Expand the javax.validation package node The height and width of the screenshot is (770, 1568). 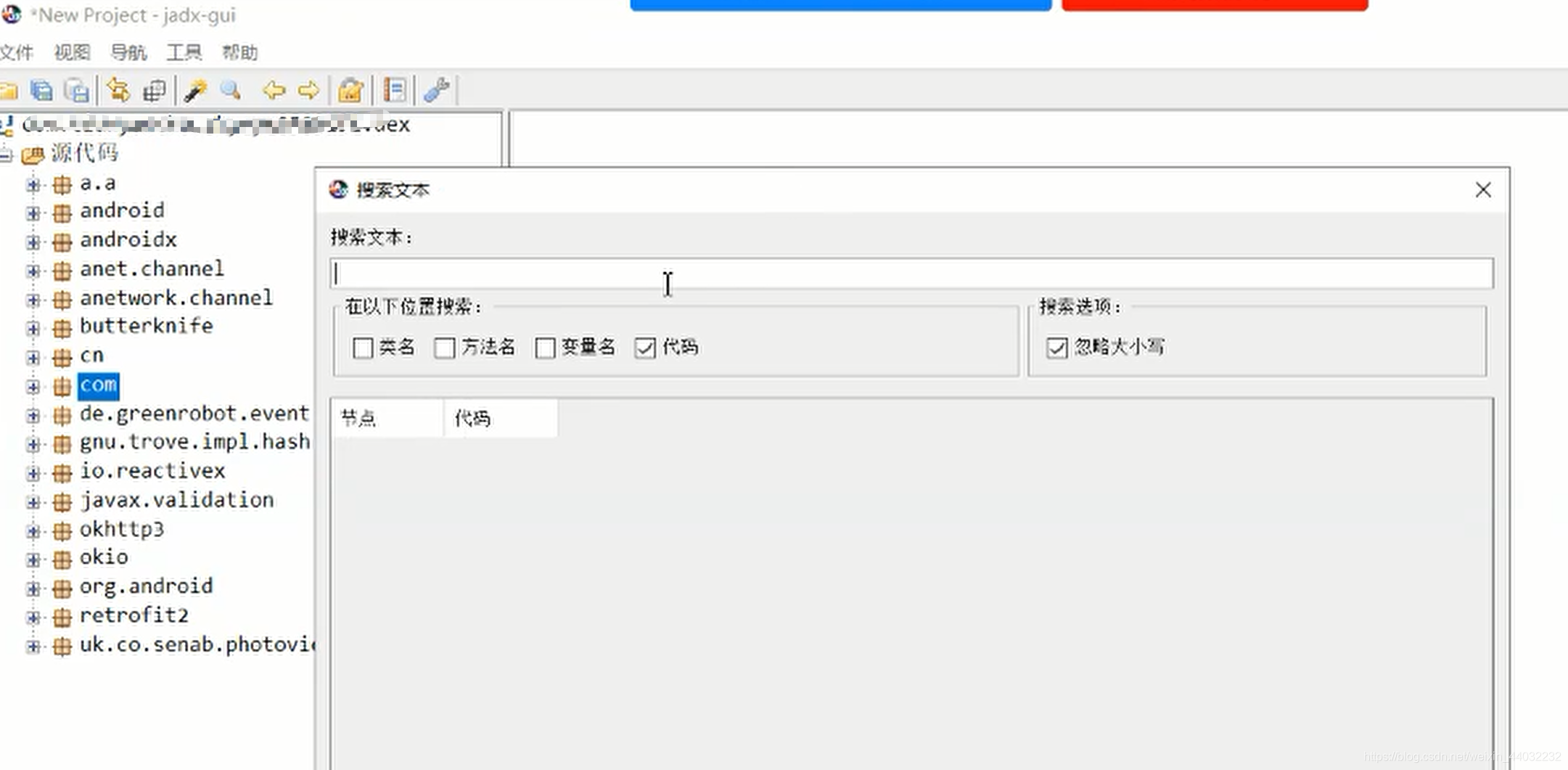33,501
